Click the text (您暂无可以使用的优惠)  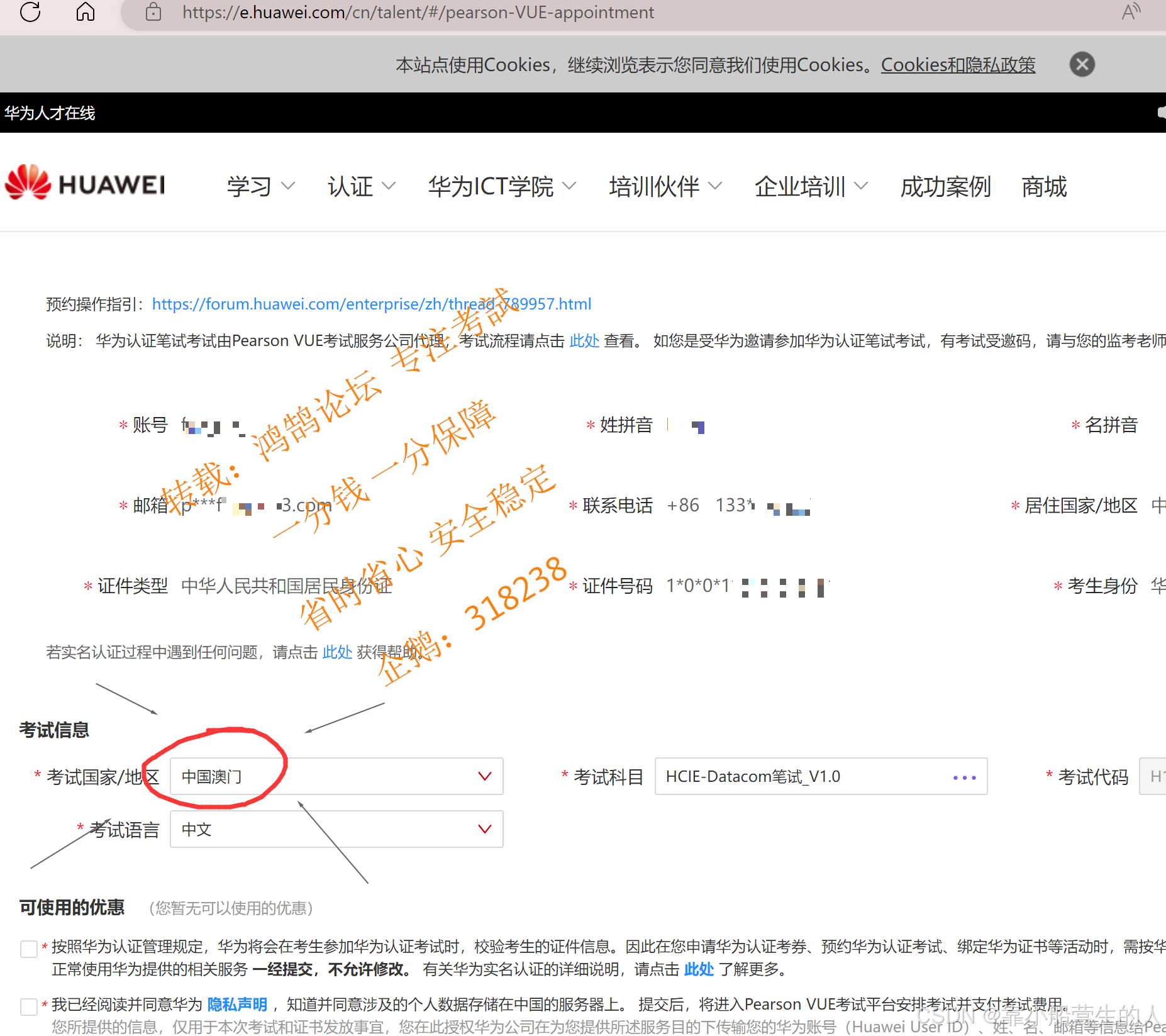231,908
